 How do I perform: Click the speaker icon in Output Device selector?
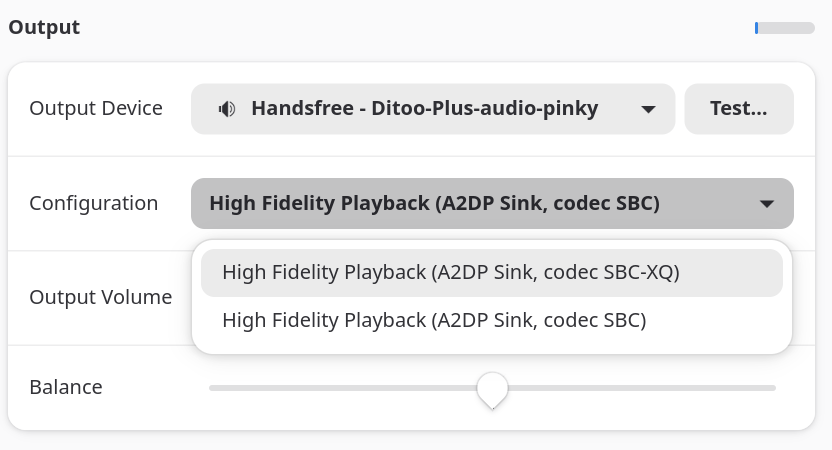tap(227, 109)
